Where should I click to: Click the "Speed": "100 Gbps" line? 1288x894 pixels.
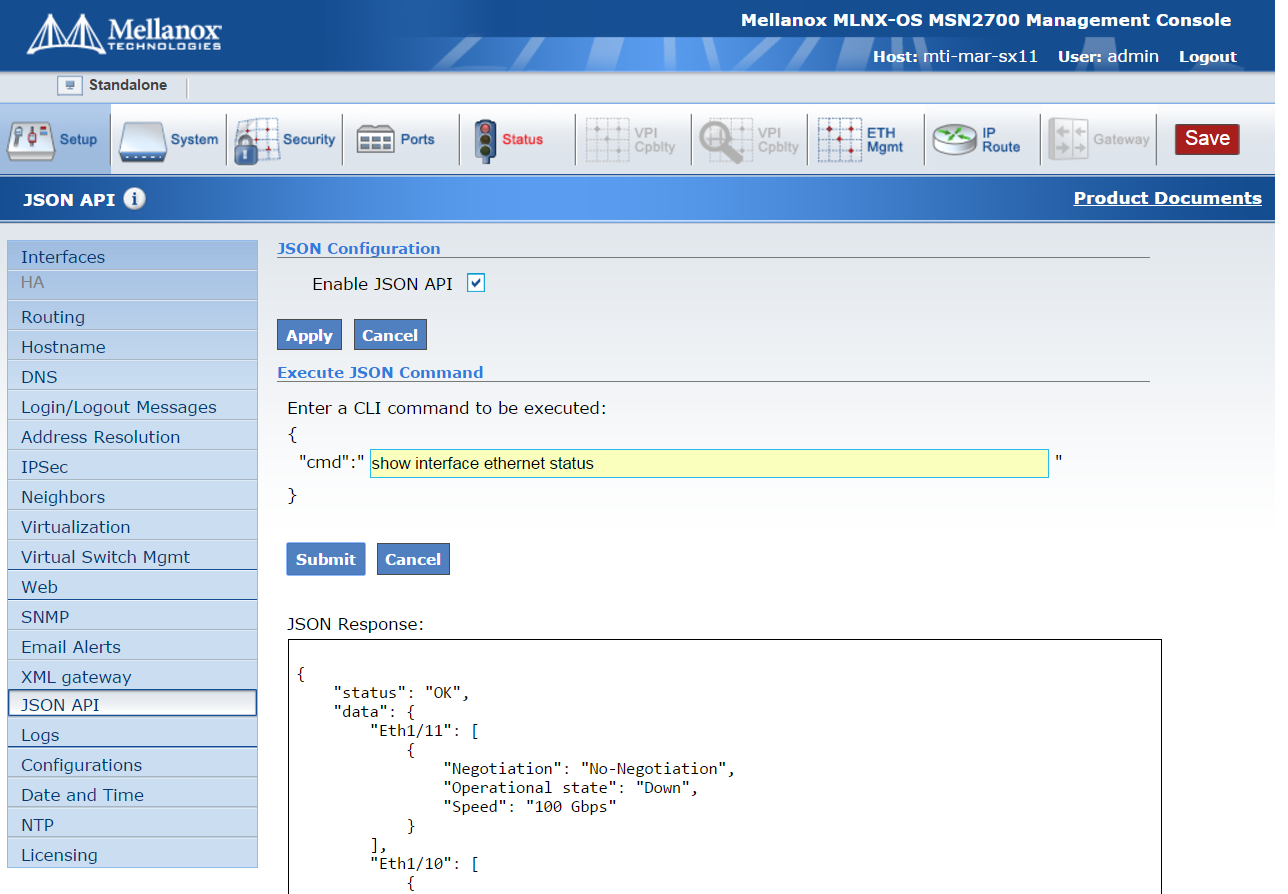pos(530,807)
